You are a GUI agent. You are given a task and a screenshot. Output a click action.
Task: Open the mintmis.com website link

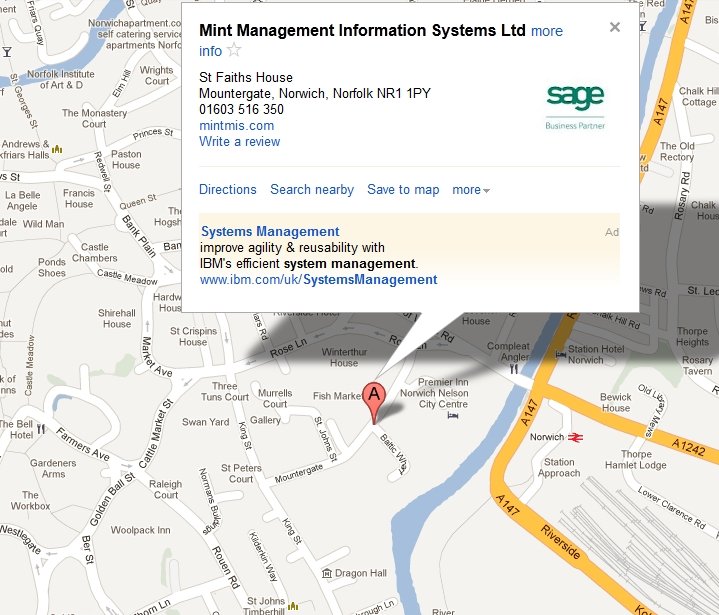point(236,125)
